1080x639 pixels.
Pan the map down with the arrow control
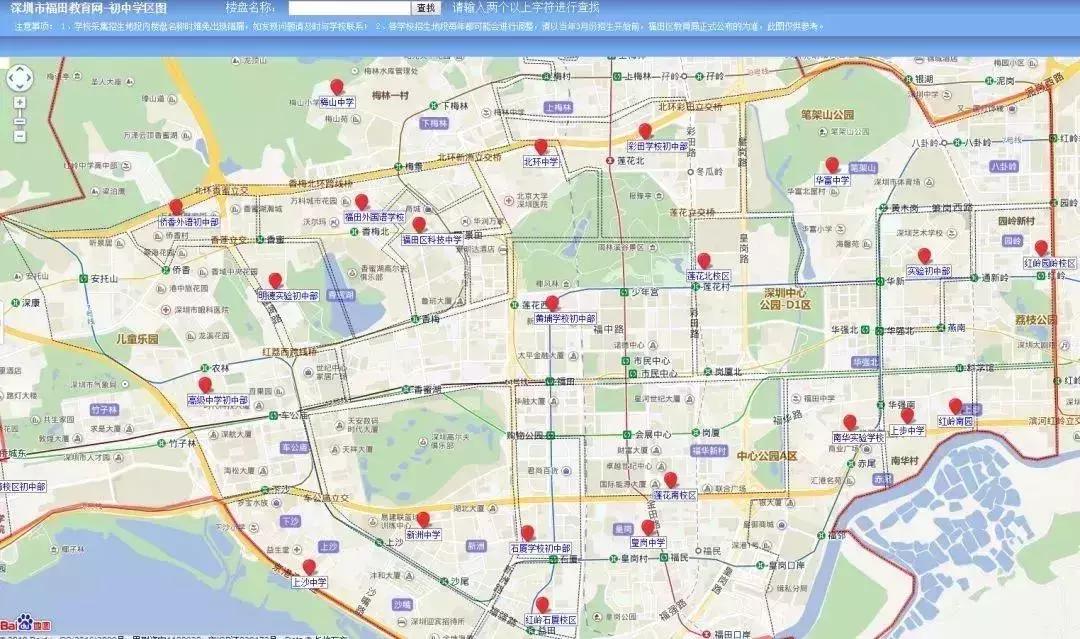pyautogui.click(x=19, y=87)
